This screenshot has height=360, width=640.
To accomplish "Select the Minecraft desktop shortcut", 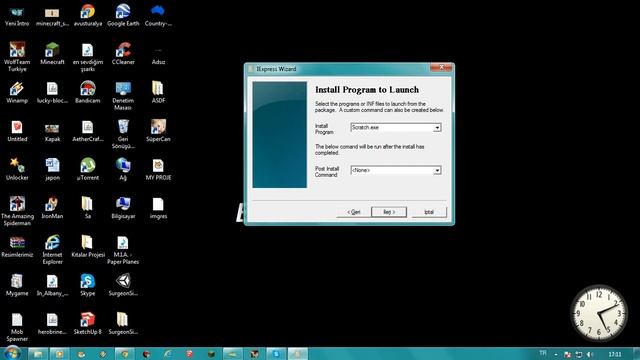I will click(x=52, y=53).
